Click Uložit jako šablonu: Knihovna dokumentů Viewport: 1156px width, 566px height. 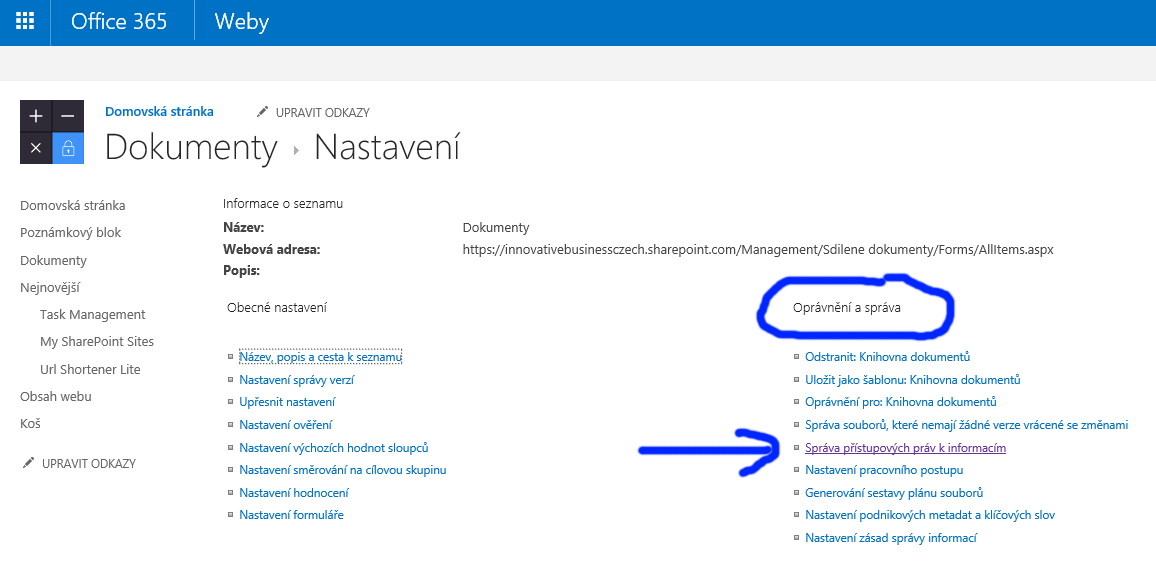click(x=913, y=380)
